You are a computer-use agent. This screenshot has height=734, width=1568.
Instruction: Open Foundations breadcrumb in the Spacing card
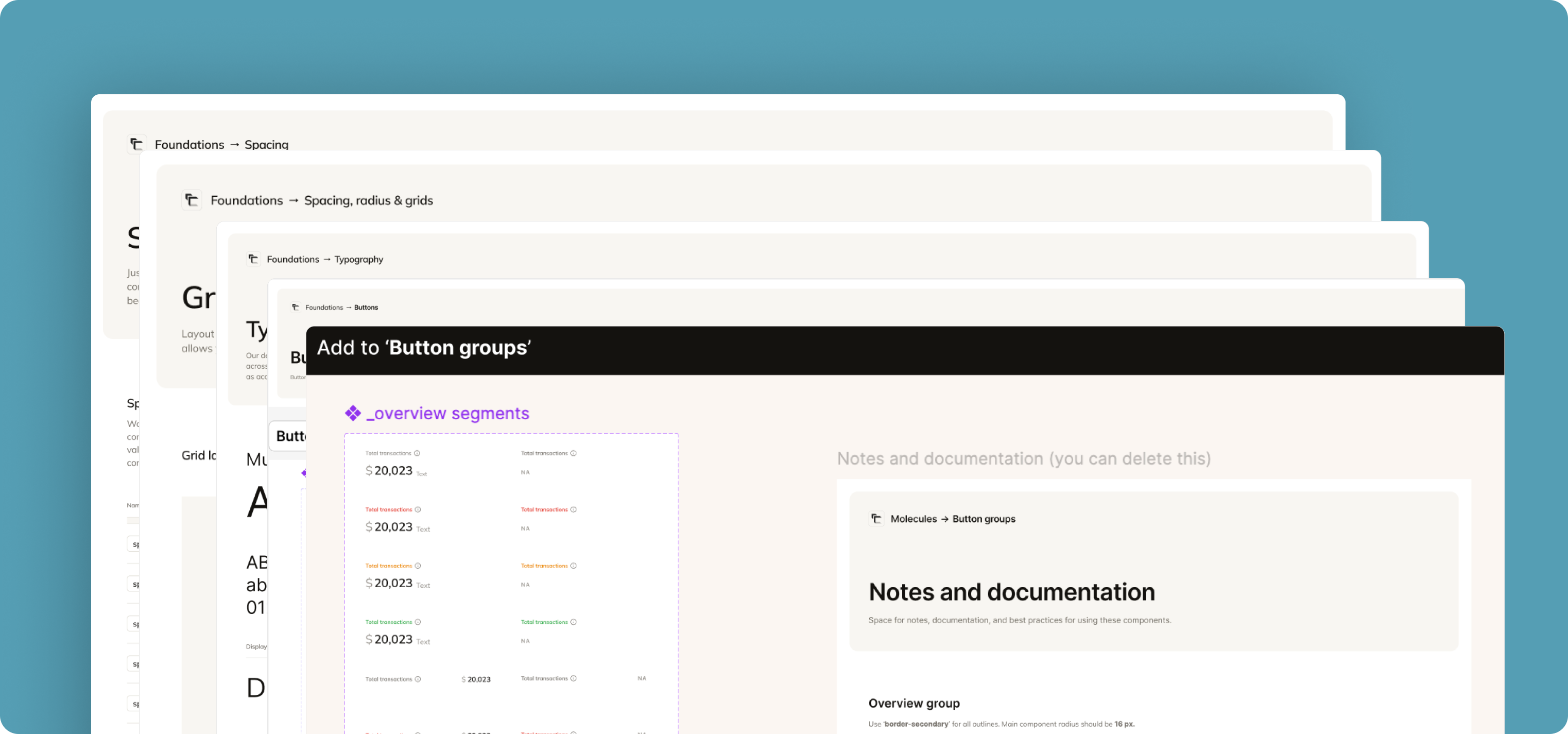[189, 145]
